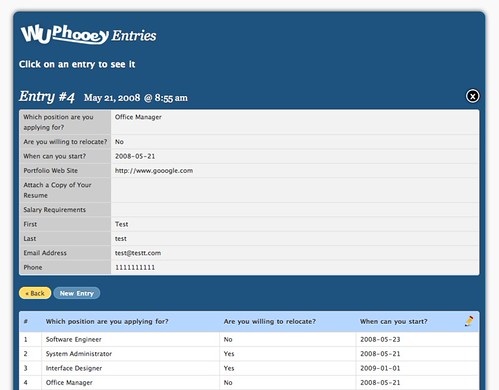The height and width of the screenshot is (390, 499).
Task: Click the '#' column header
Action: [26, 322]
